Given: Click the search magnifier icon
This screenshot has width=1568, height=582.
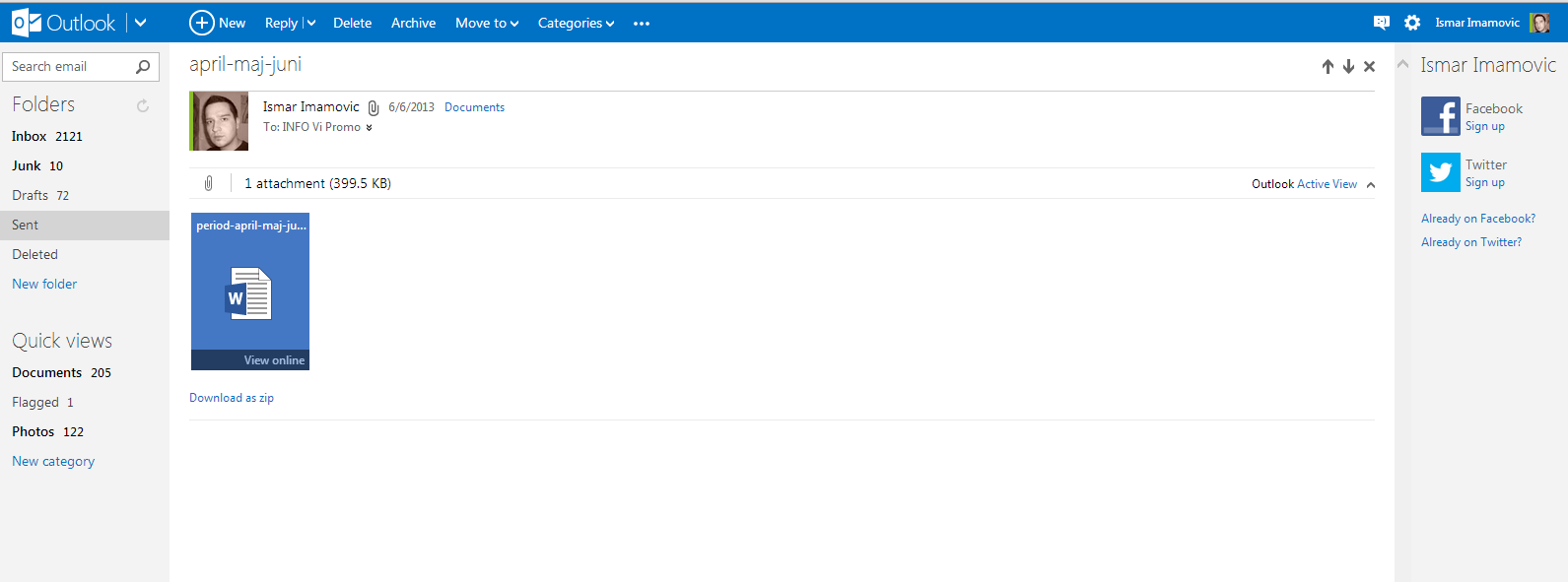Looking at the screenshot, I should click(x=143, y=67).
